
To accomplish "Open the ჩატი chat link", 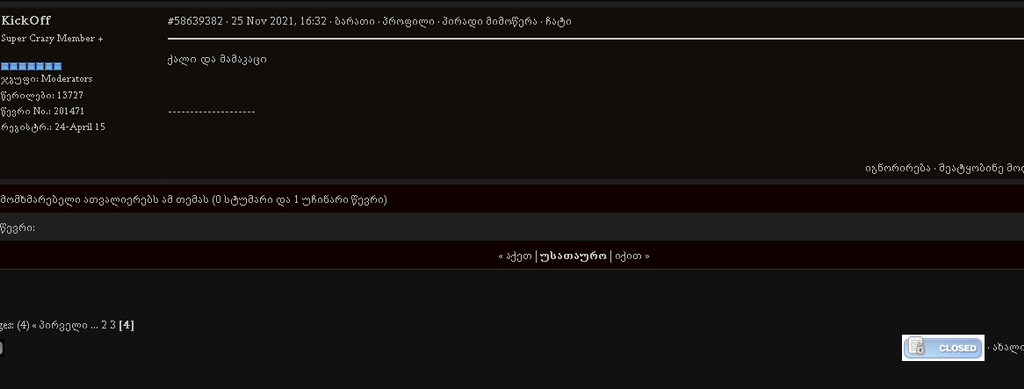I will click(558, 22).
